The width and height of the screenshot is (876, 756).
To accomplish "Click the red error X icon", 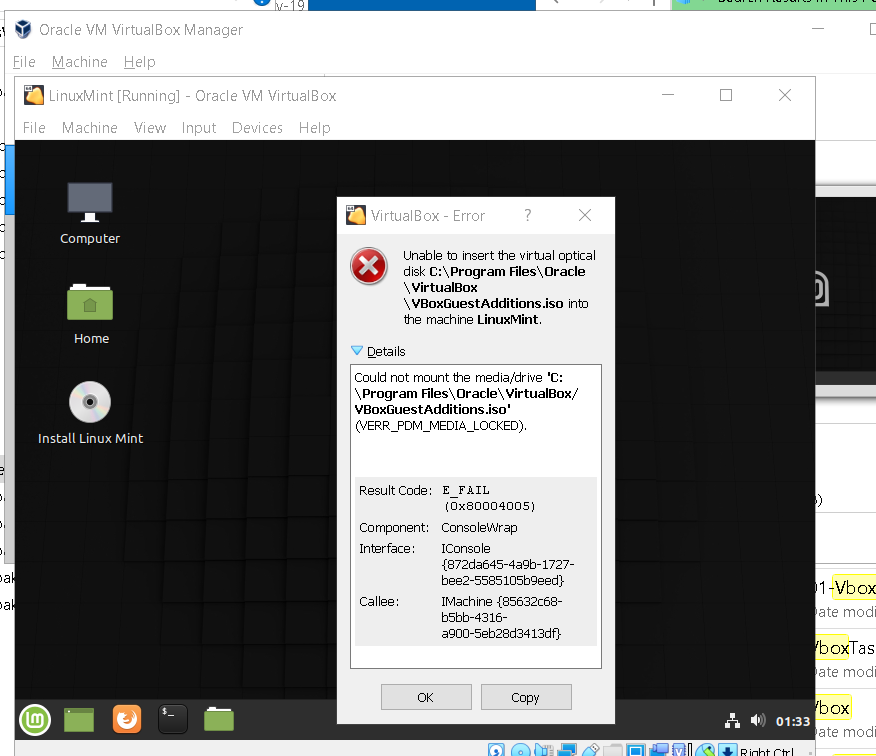I will click(x=369, y=266).
